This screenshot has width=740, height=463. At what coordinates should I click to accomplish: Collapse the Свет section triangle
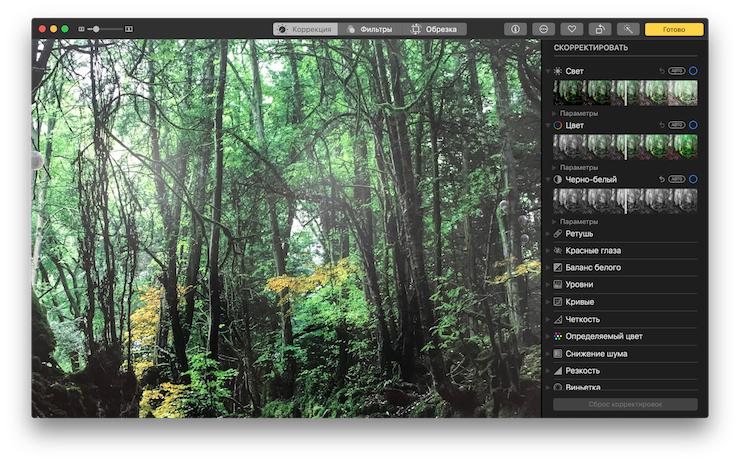point(548,71)
